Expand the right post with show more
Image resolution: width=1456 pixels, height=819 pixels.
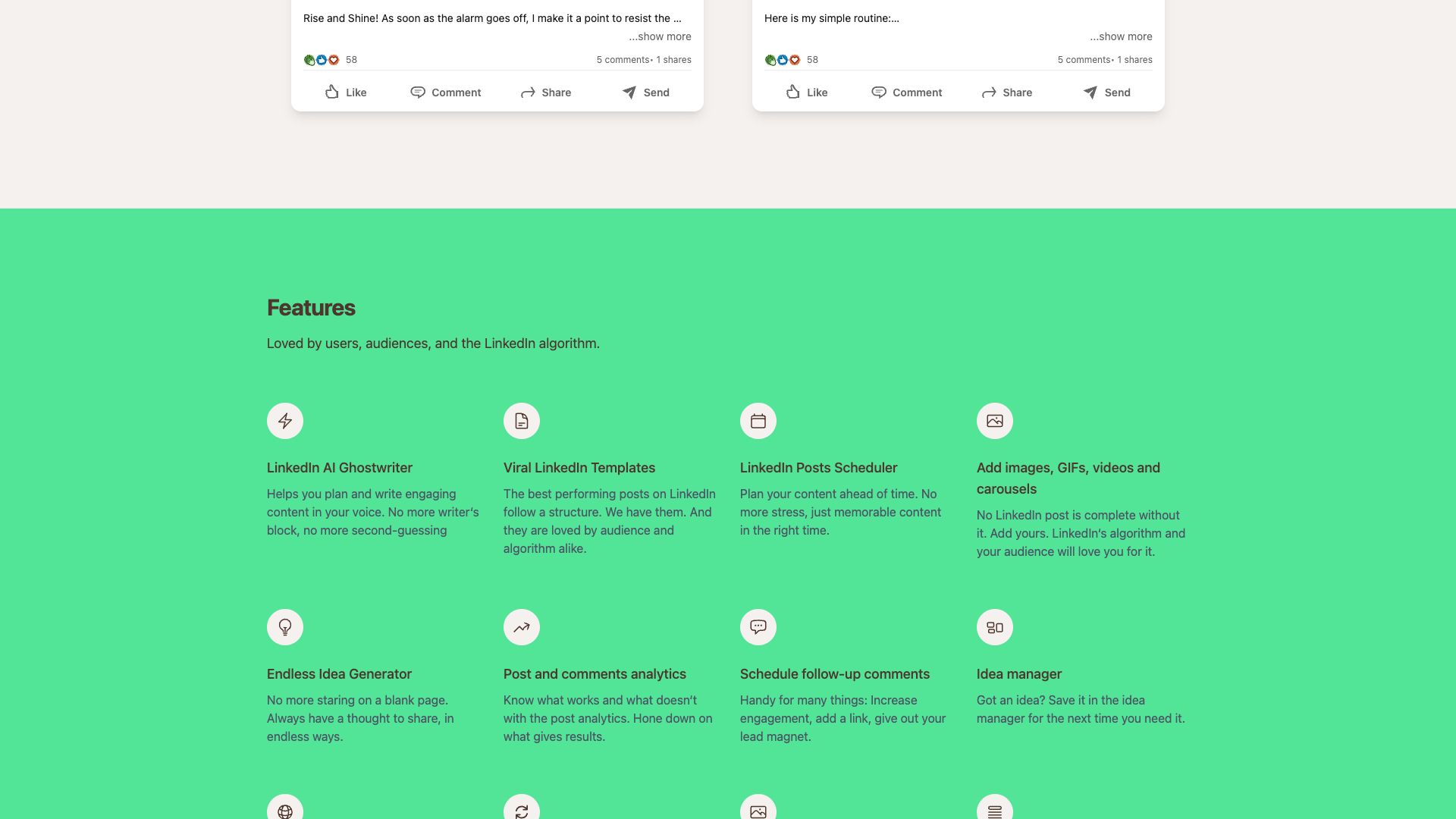(x=1121, y=36)
